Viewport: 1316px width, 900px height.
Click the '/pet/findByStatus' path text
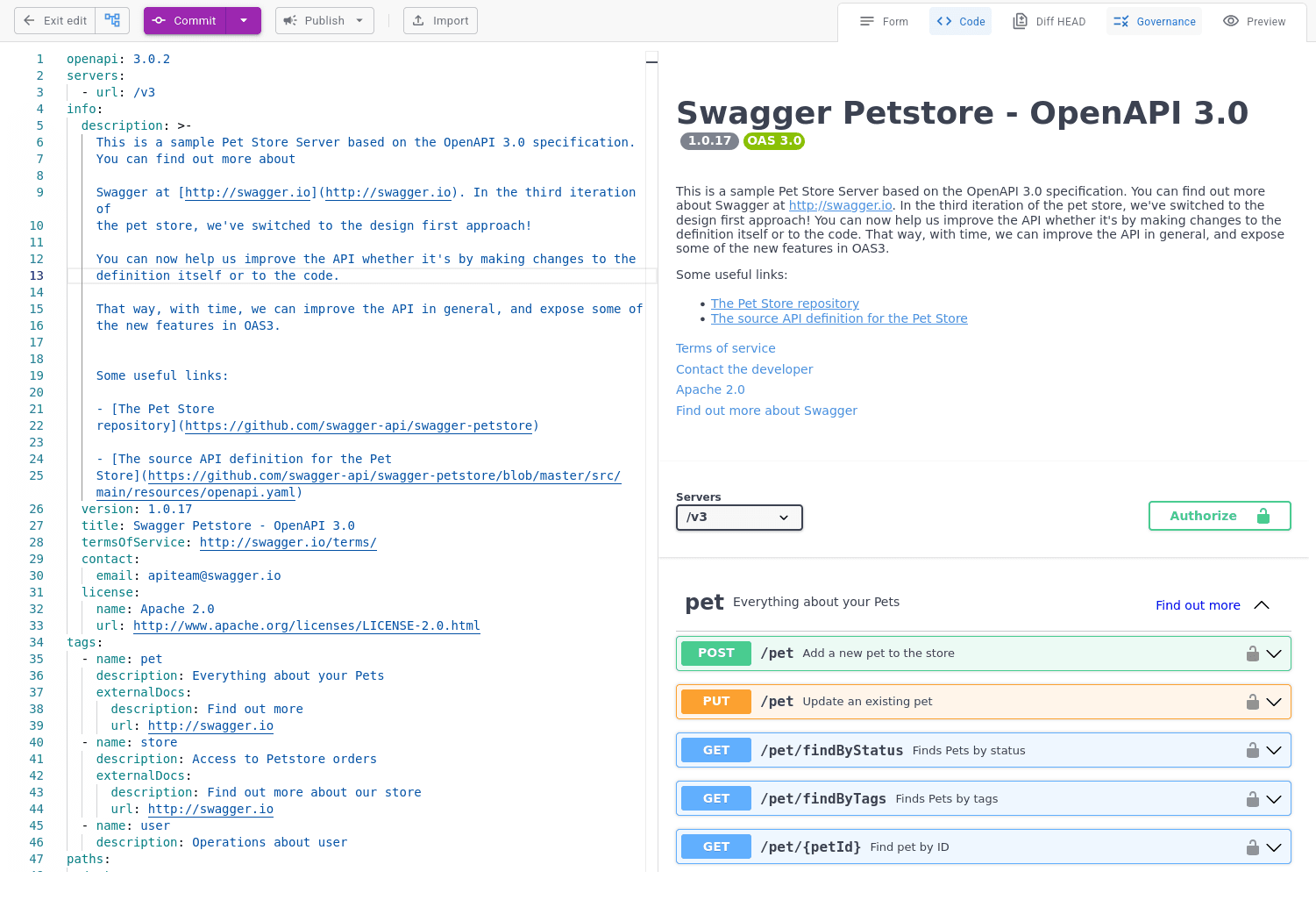pos(831,750)
